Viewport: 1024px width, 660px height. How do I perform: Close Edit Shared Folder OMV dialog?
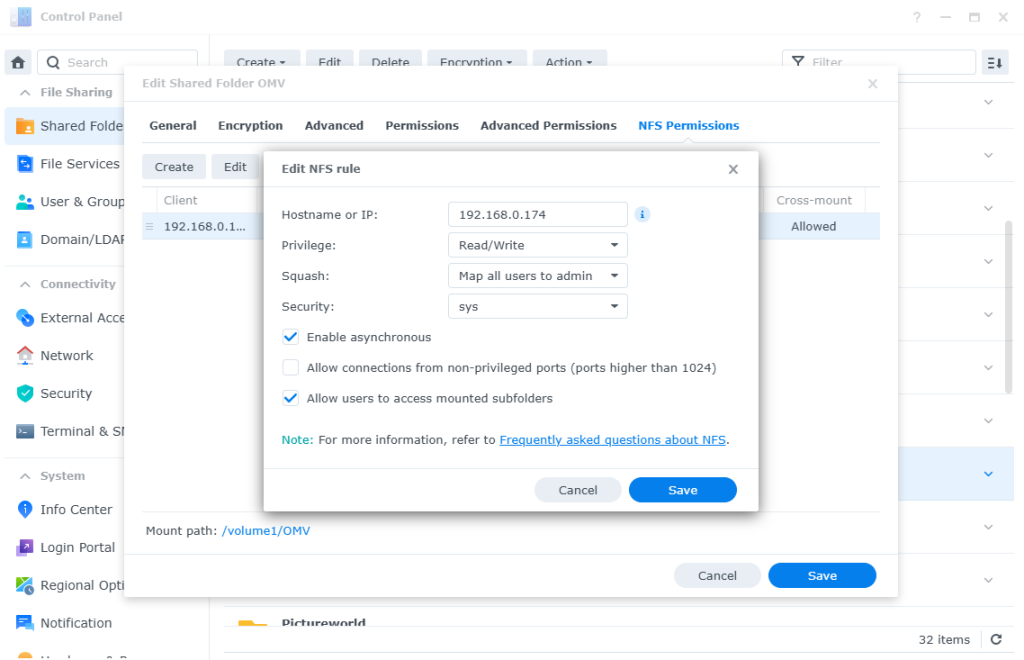coord(872,84)
